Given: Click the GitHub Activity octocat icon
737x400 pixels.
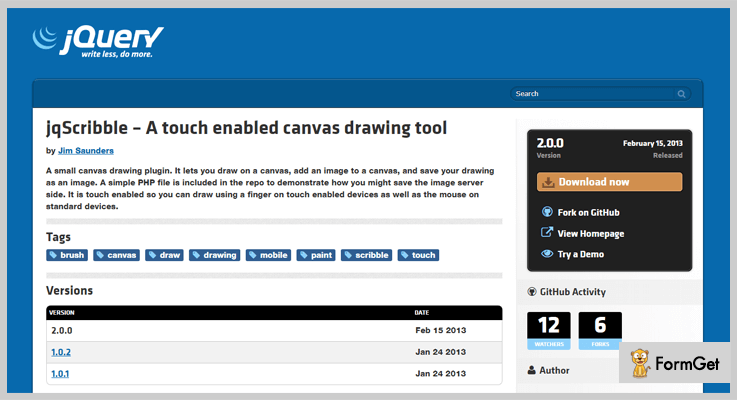Looking at the screenshot, I should 531,292.
